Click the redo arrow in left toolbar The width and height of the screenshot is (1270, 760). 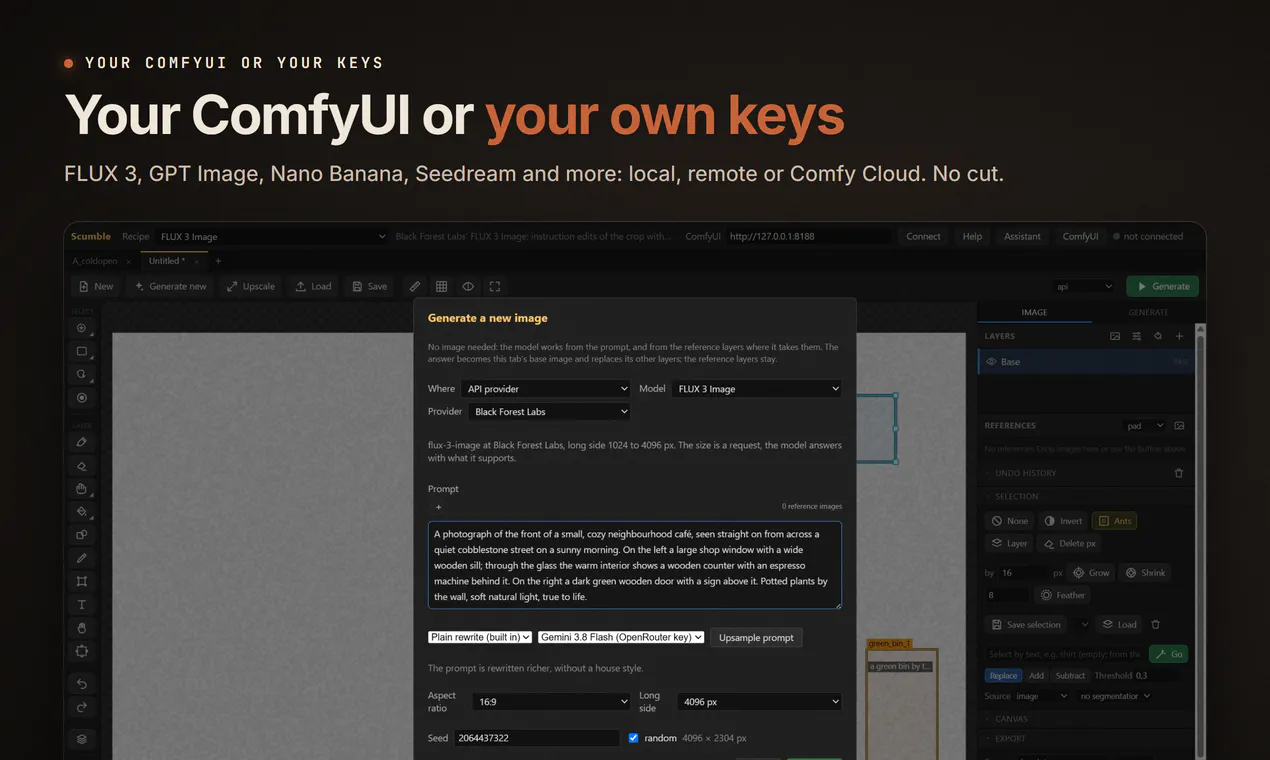tap(82, 707)
